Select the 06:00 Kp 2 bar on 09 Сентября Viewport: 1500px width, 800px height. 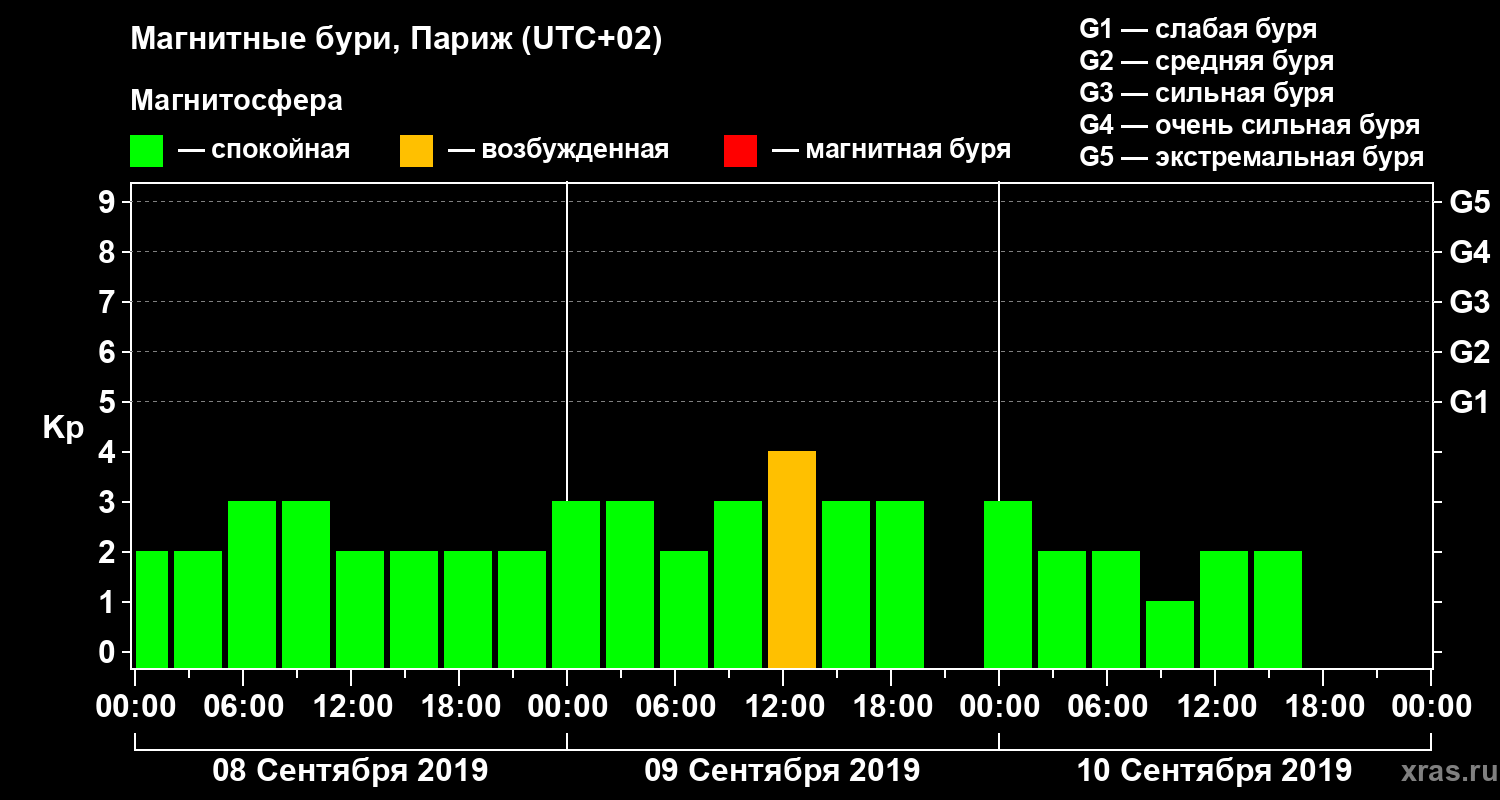pos(684,610)
